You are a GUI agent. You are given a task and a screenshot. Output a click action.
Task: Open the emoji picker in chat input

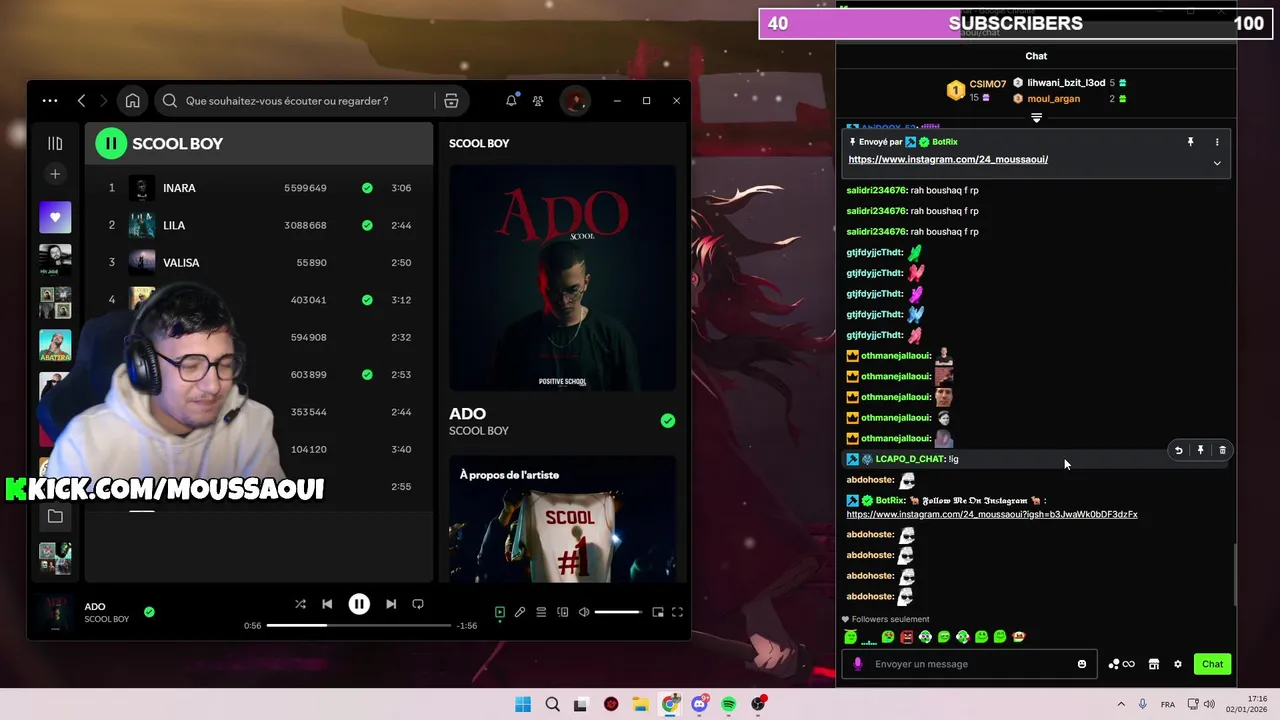[1082, 664]
